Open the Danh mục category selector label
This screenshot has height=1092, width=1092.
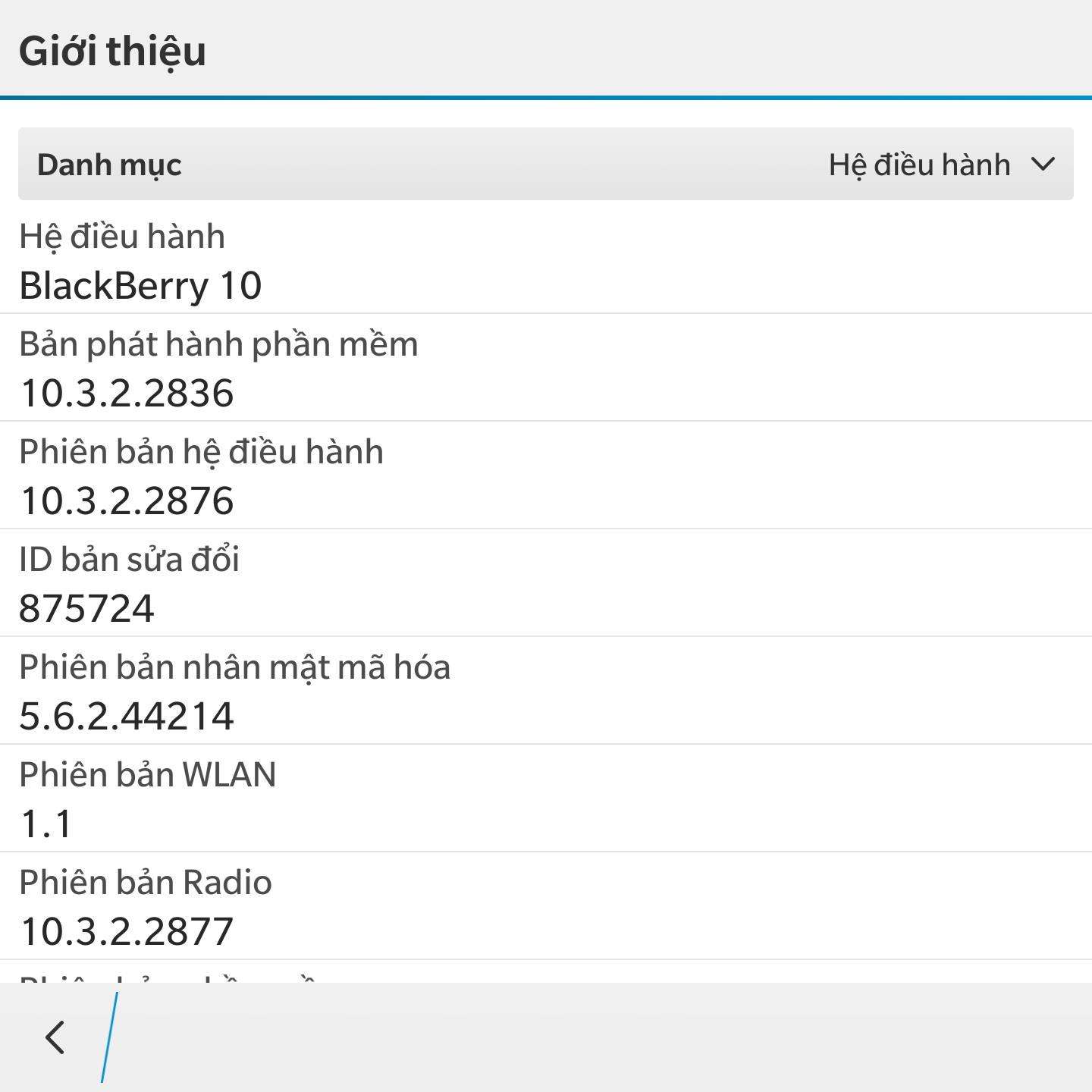click(x=110, y=165)
